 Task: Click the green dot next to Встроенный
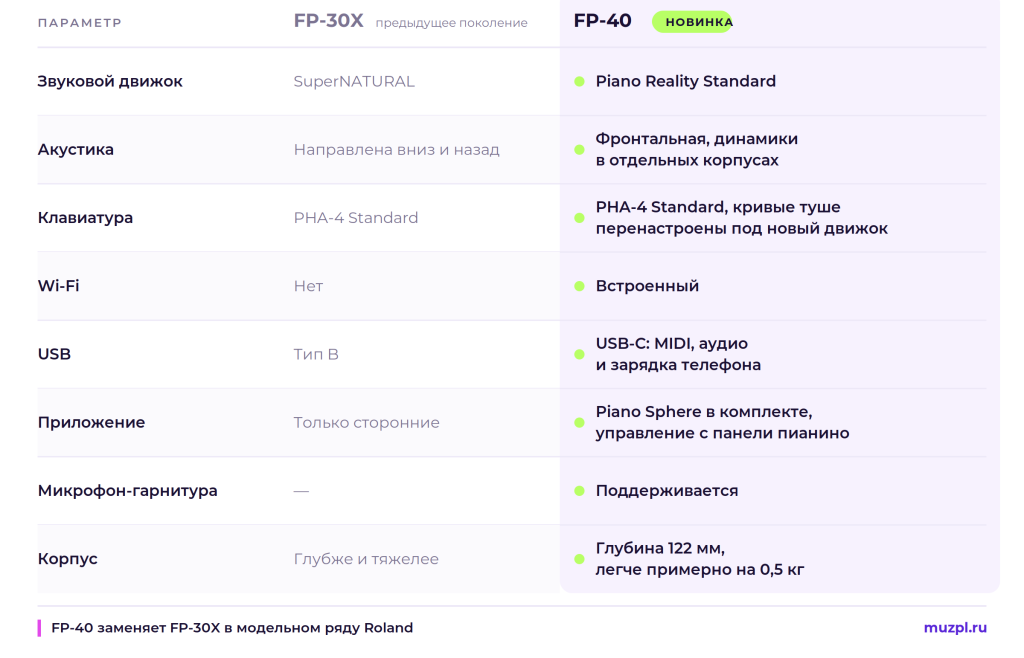pyautogui.click(x=579, y=286)
